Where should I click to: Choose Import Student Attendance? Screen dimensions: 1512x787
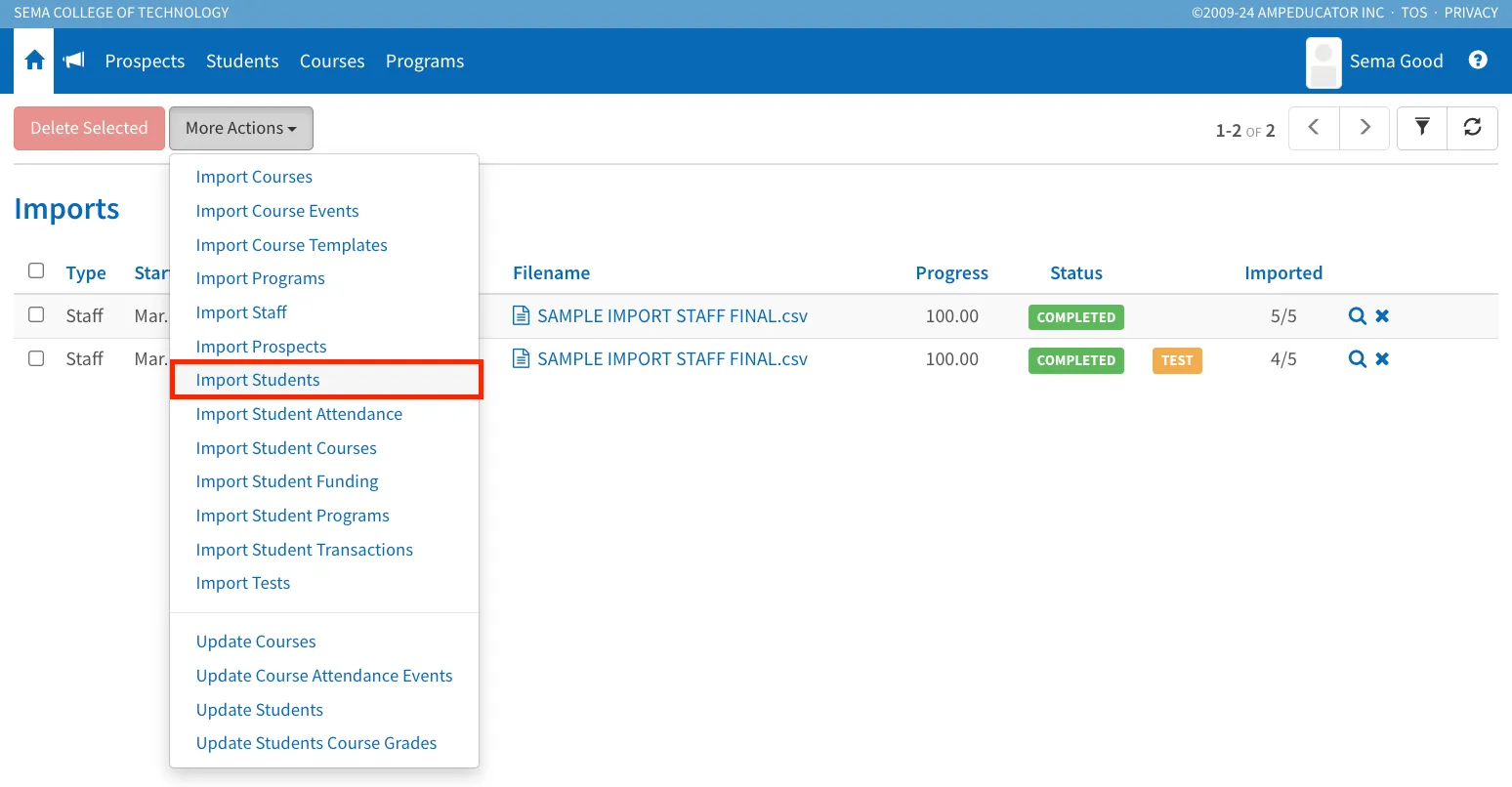(x=299, y=414)
